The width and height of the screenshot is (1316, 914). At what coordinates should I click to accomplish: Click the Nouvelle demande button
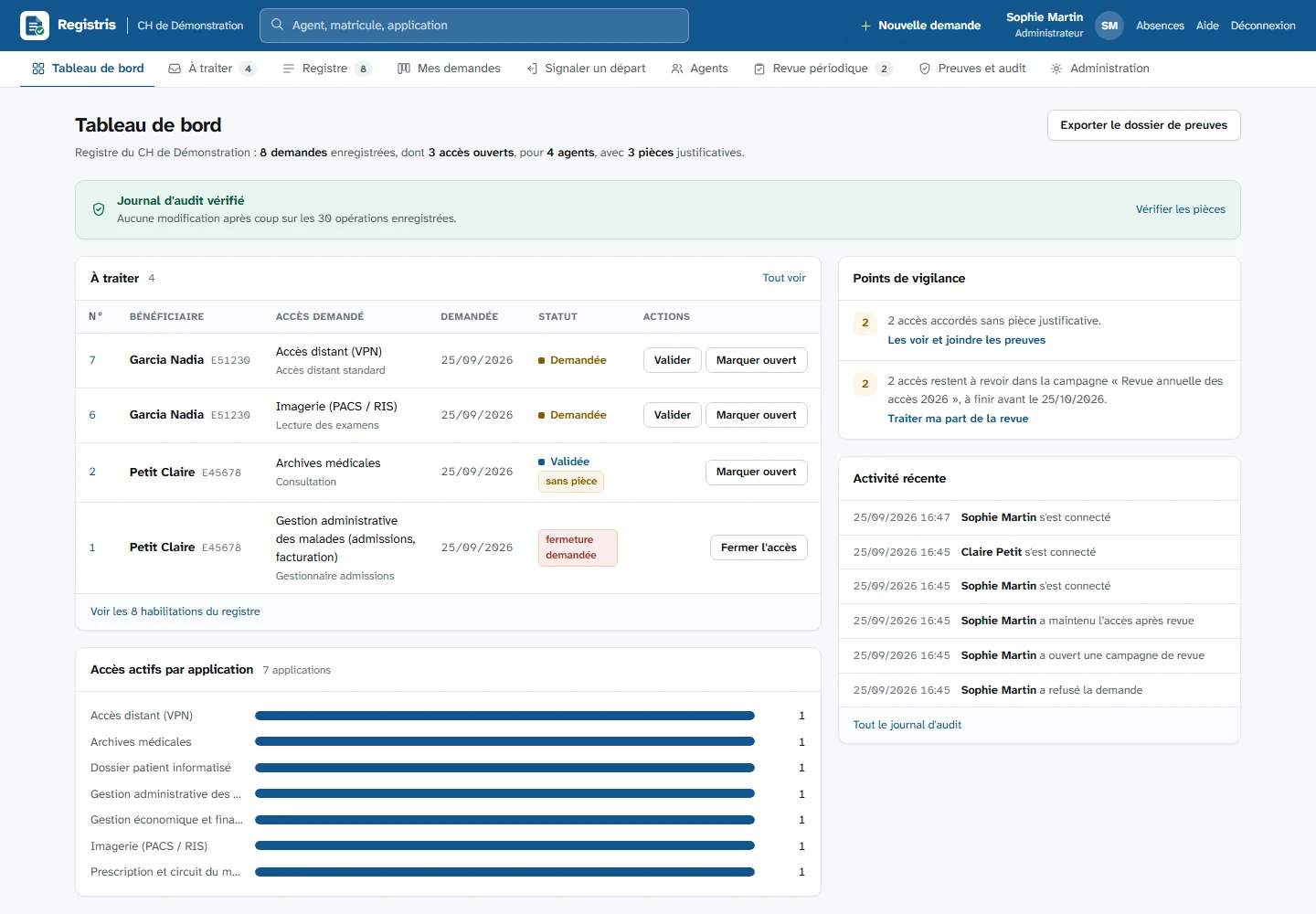pos(920,26)
